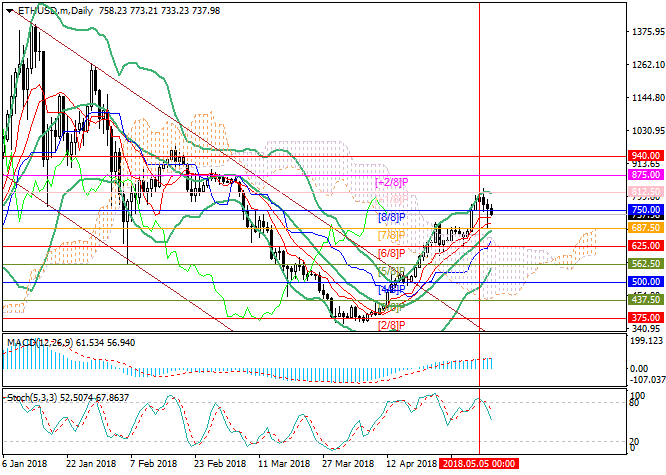Click the 23 Feb 2018 date label
The height and width of the screenshot is (475, 666).
219,465
